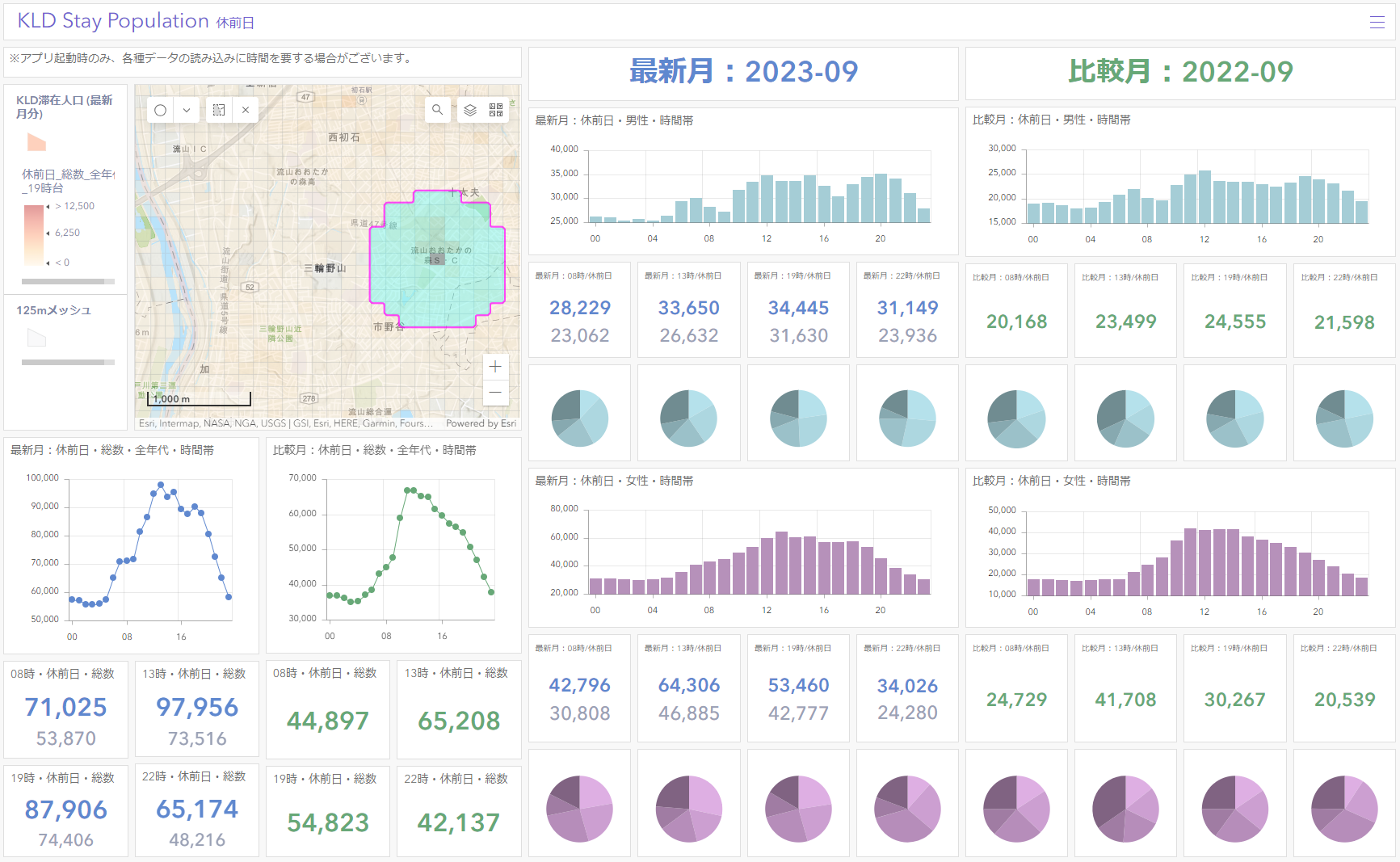Zoom in on the map

495,367
